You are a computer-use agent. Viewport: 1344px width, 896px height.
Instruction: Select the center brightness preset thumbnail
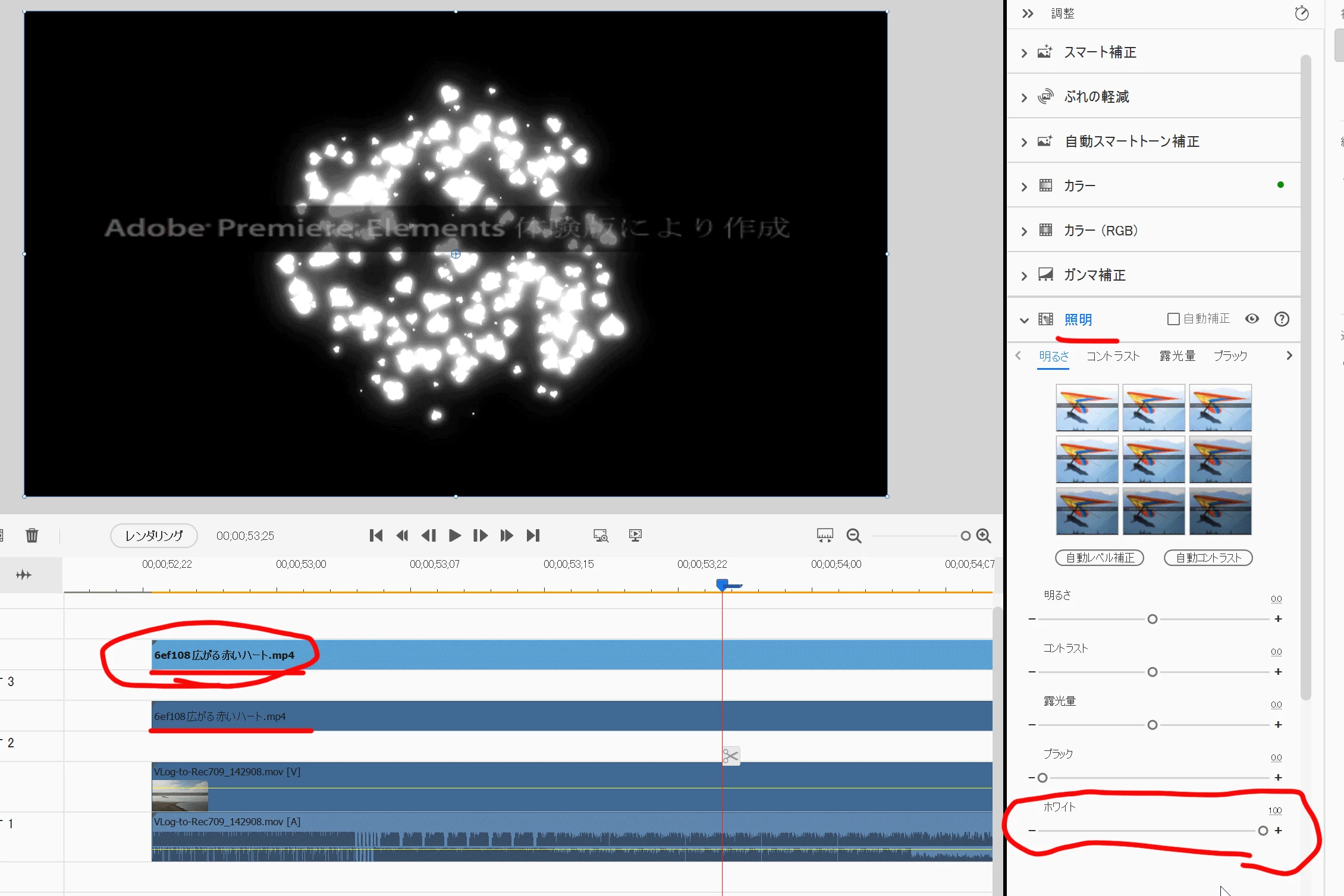click(x=1154, y=460)
